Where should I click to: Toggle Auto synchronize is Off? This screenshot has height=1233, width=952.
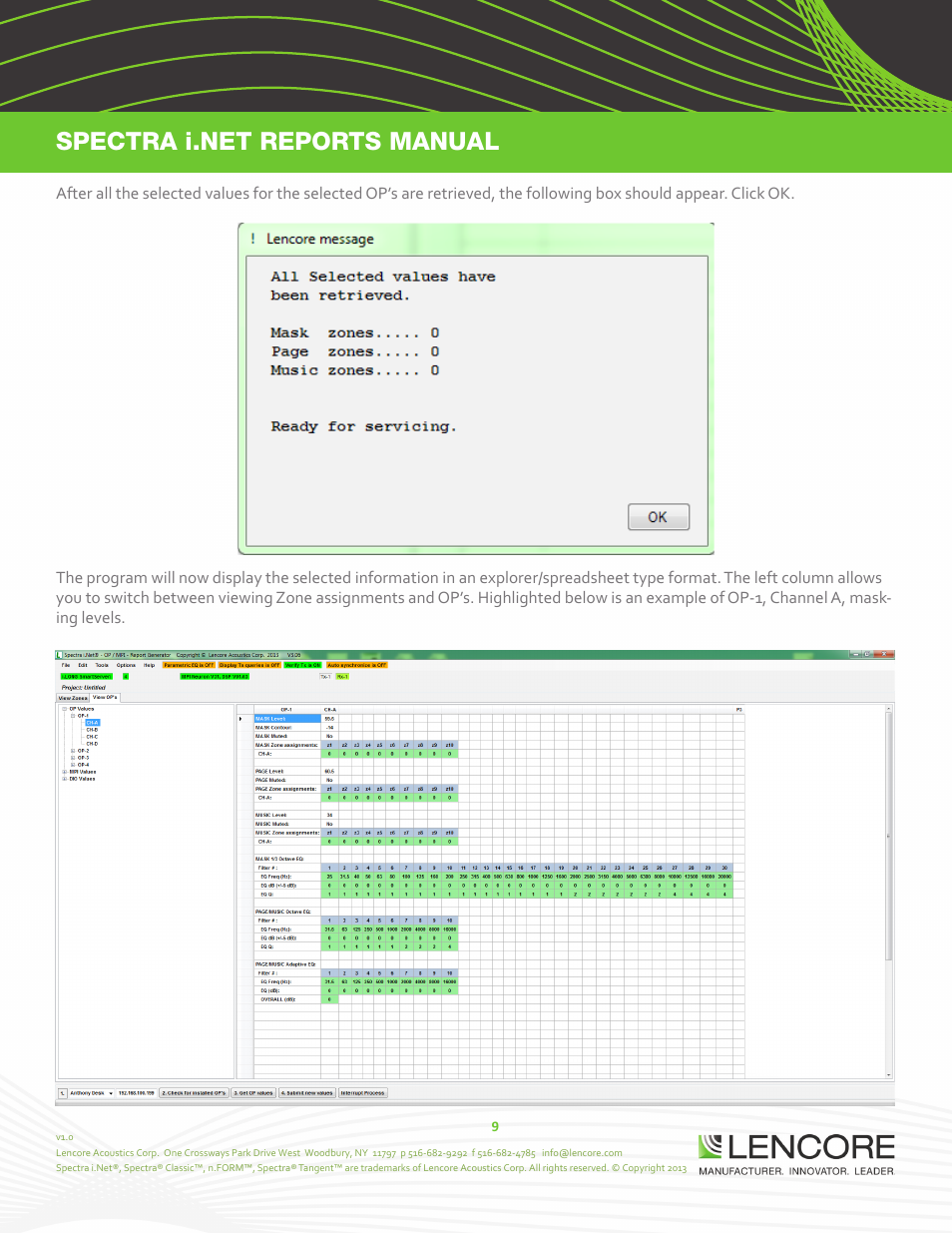pos(356,665)
